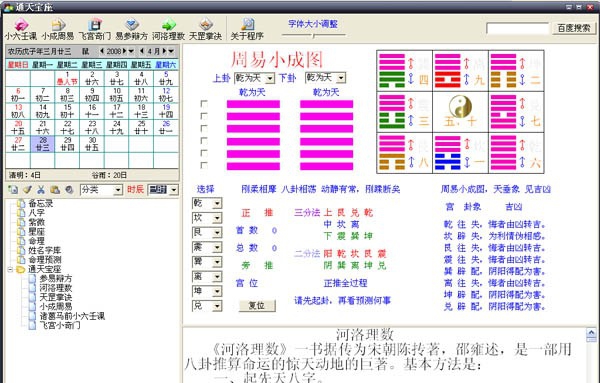Select the highlighted date 28 廿三
This screenshot has width=600, height=383.
click(x=43, y=144)
